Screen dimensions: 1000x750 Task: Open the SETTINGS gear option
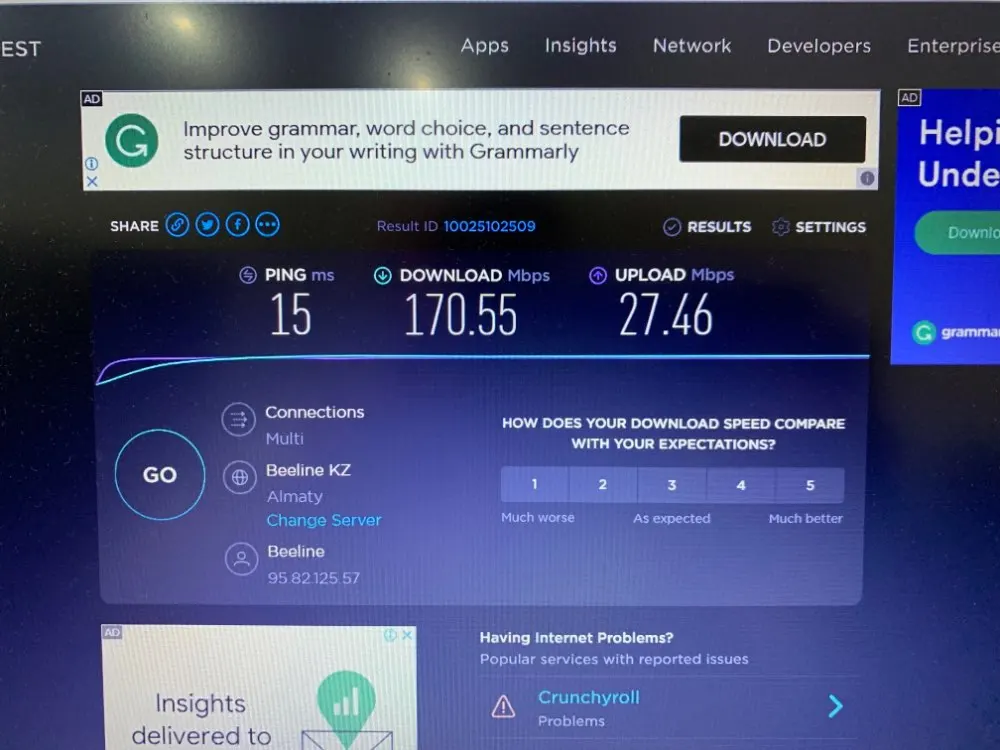point(819,227)
